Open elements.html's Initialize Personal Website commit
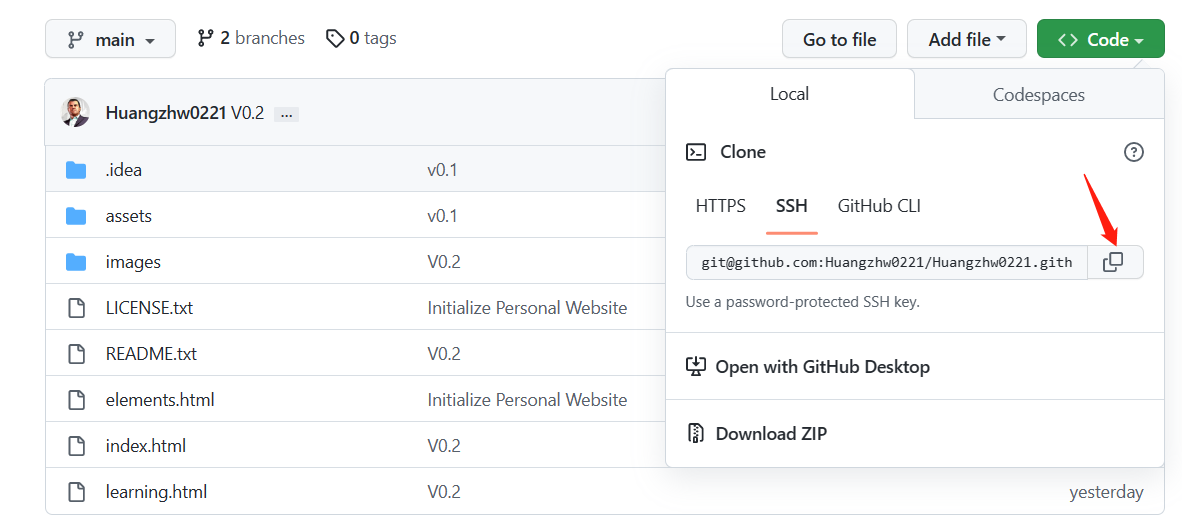Image resolution: width=1182 pixels, height=520 pixels. pos(527,399)
